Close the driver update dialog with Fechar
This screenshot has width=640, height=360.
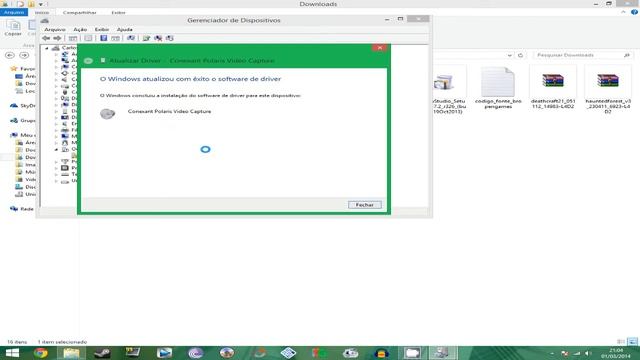(364, 205)
